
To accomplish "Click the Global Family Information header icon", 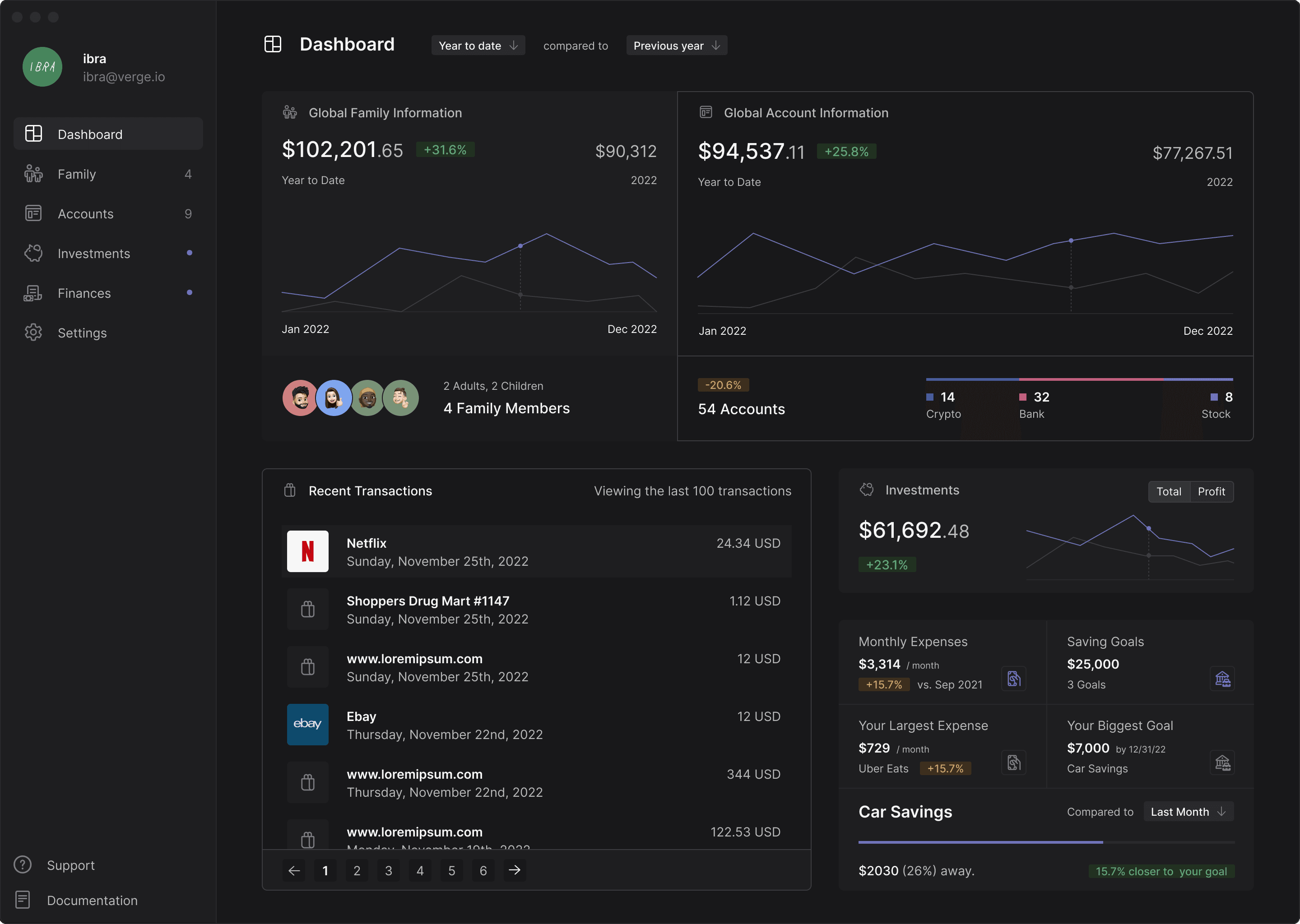I will coord(290,113).
